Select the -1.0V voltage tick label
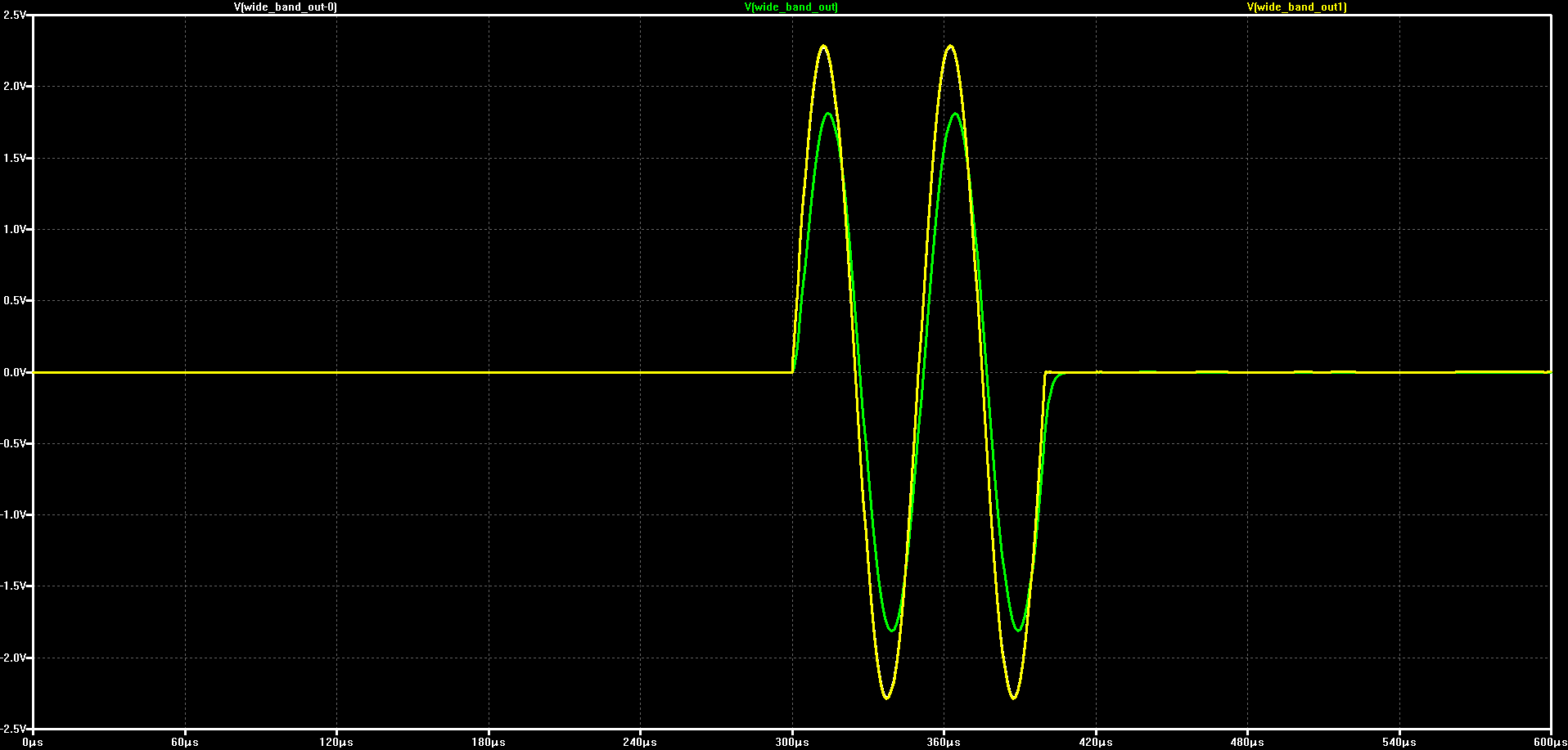The width and height of the screenshot is (1568, 750). pos(13,515)
